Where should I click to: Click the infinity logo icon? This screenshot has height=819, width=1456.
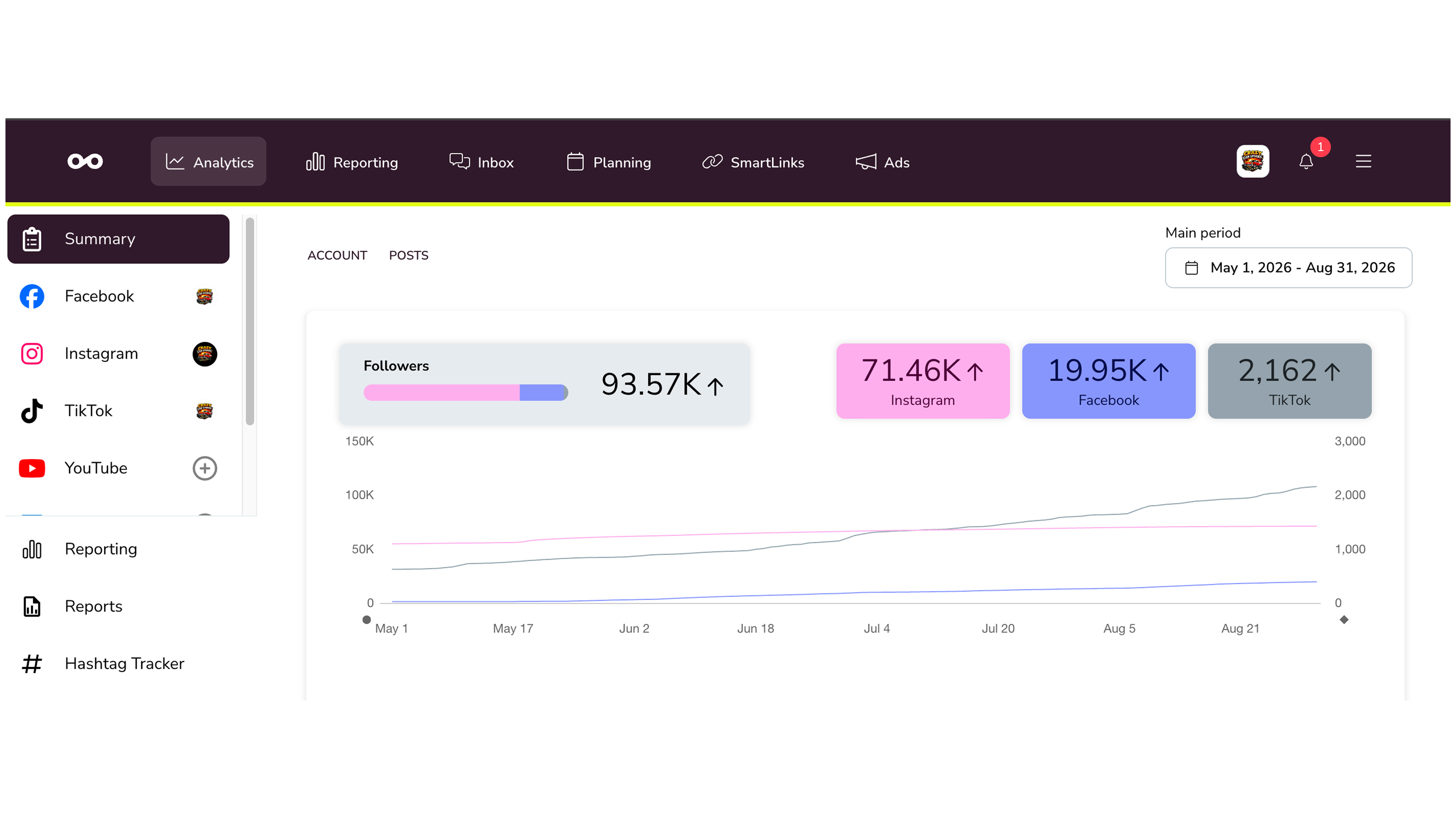click(x=86, y=162)
